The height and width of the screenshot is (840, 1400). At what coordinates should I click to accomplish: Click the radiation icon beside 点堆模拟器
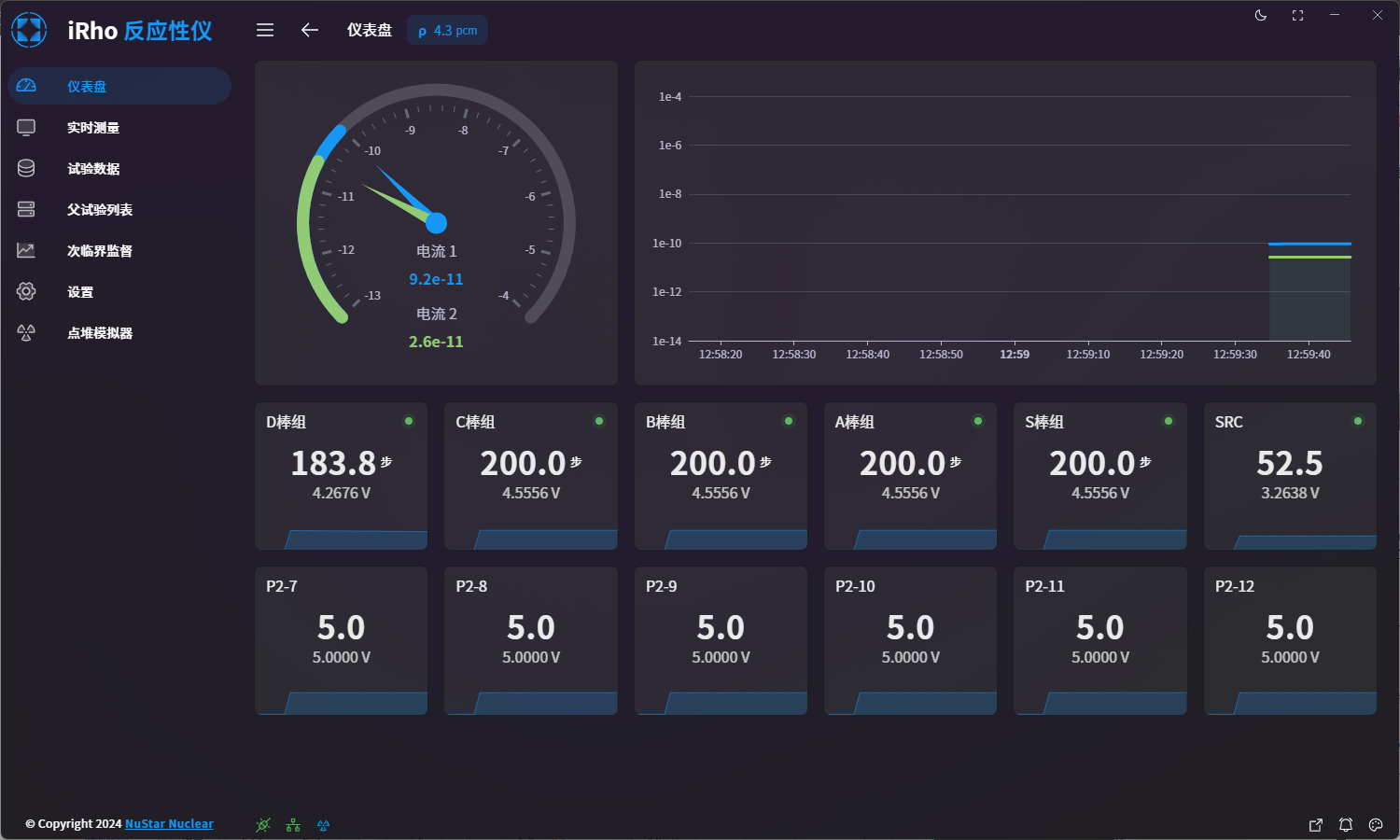click(26, 332)
